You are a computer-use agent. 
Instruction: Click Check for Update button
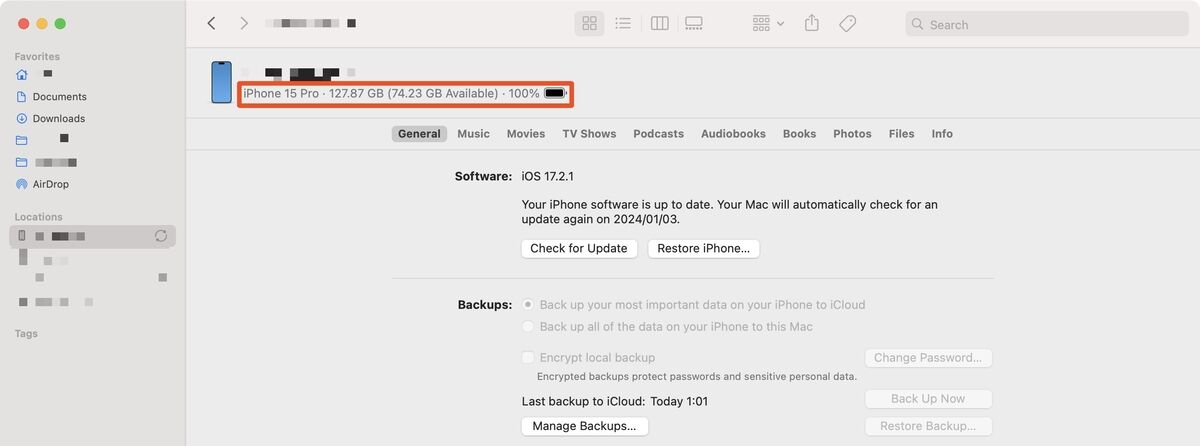point(579,249)
